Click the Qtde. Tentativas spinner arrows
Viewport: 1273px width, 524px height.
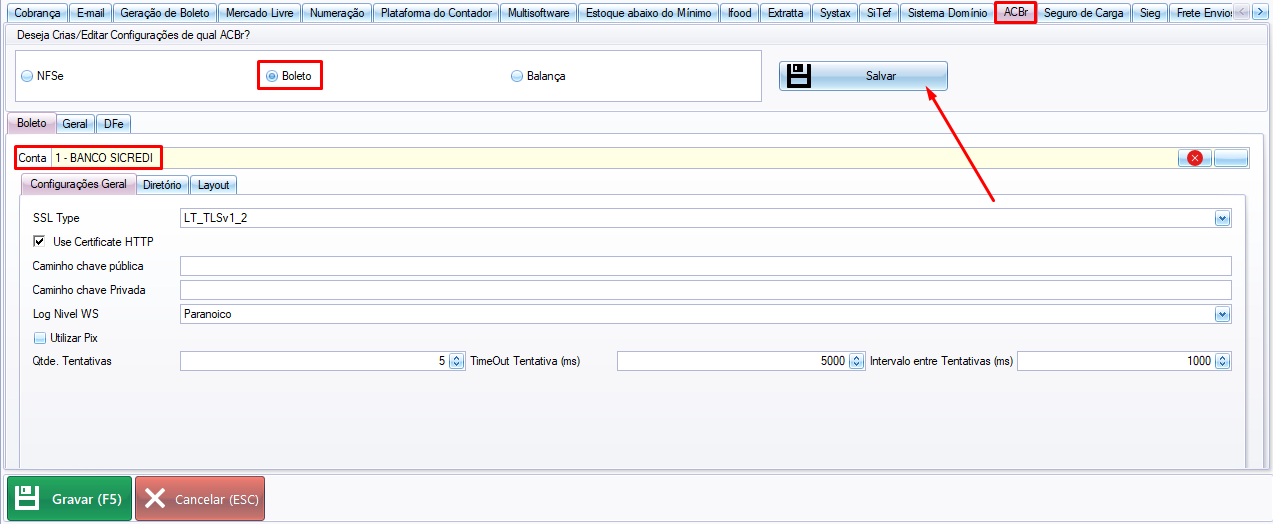click(457, 361)
